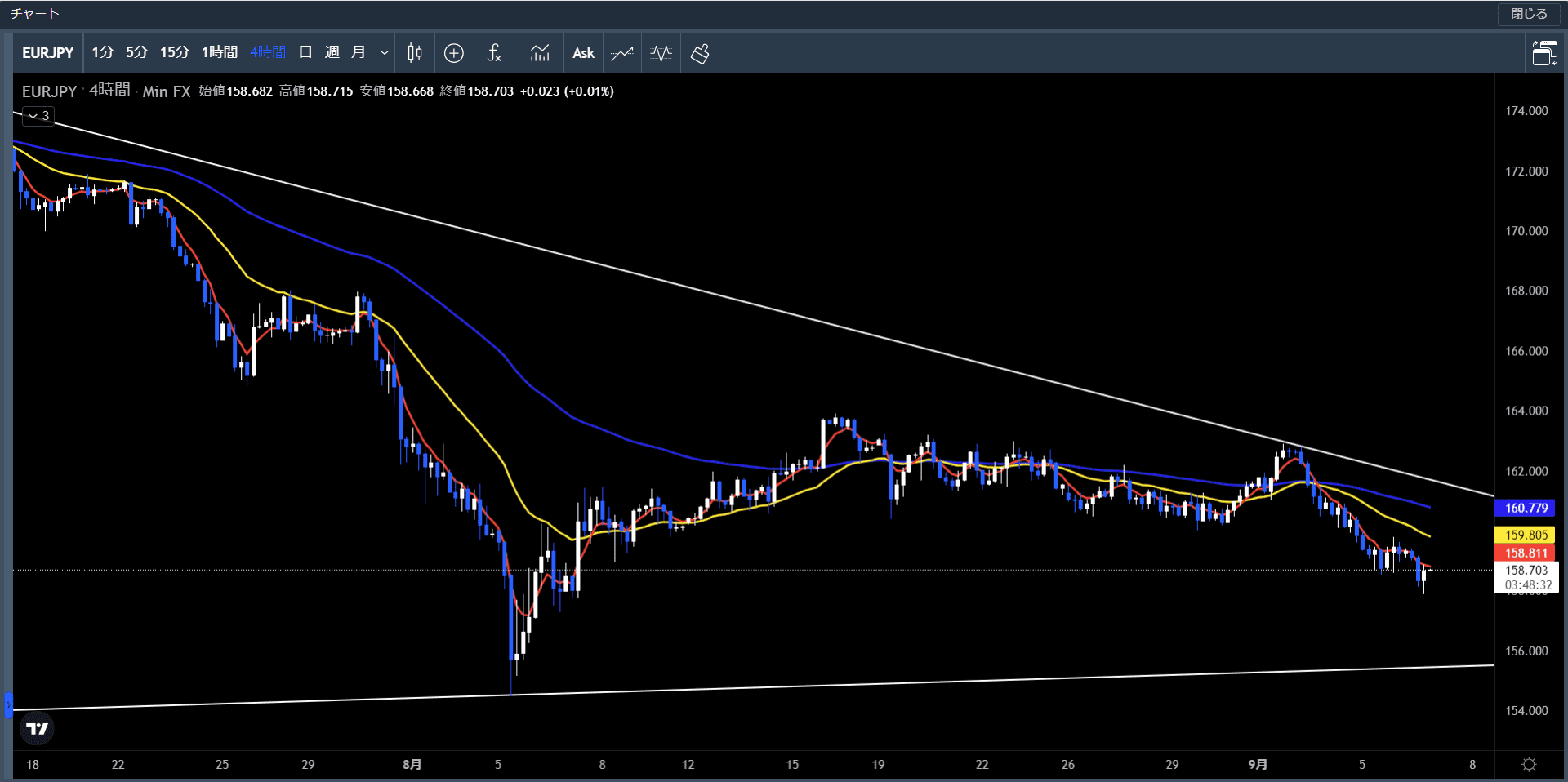
Task: Open the chart settings gear icon
Action: click(x=1529, y=764)
